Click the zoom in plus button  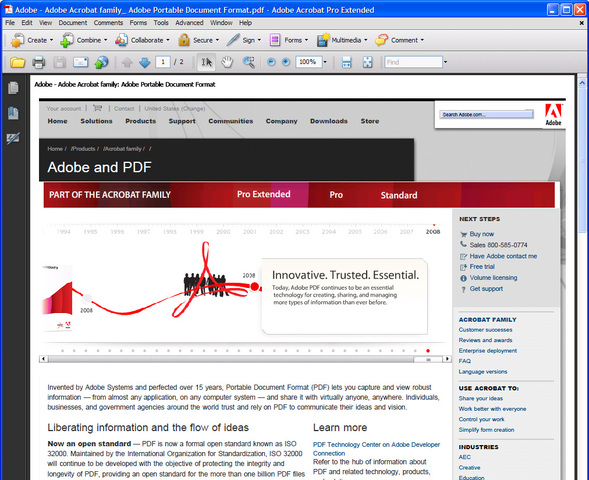pos(286,62)
